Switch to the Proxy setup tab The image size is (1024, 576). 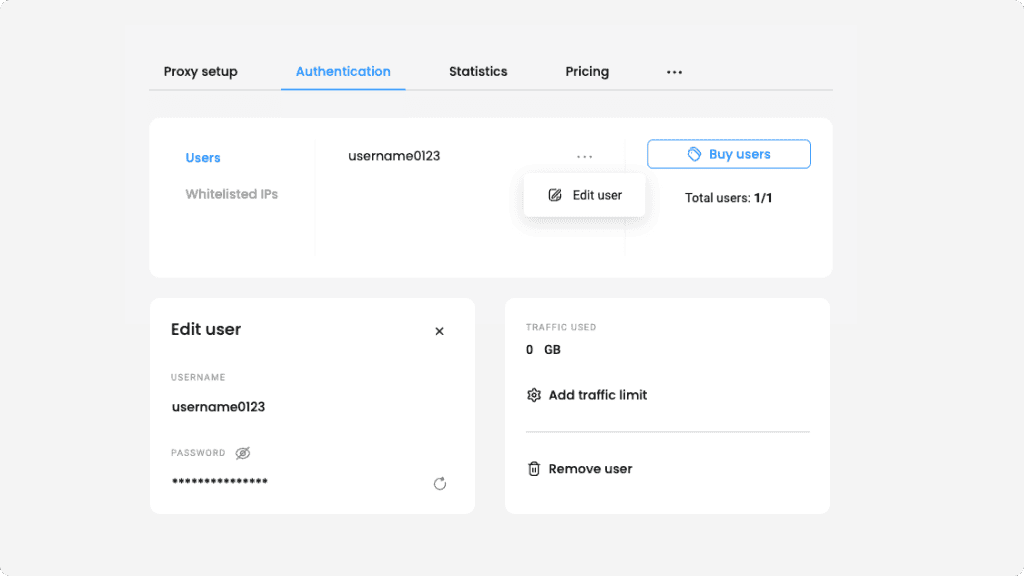[x=200, y=72]
